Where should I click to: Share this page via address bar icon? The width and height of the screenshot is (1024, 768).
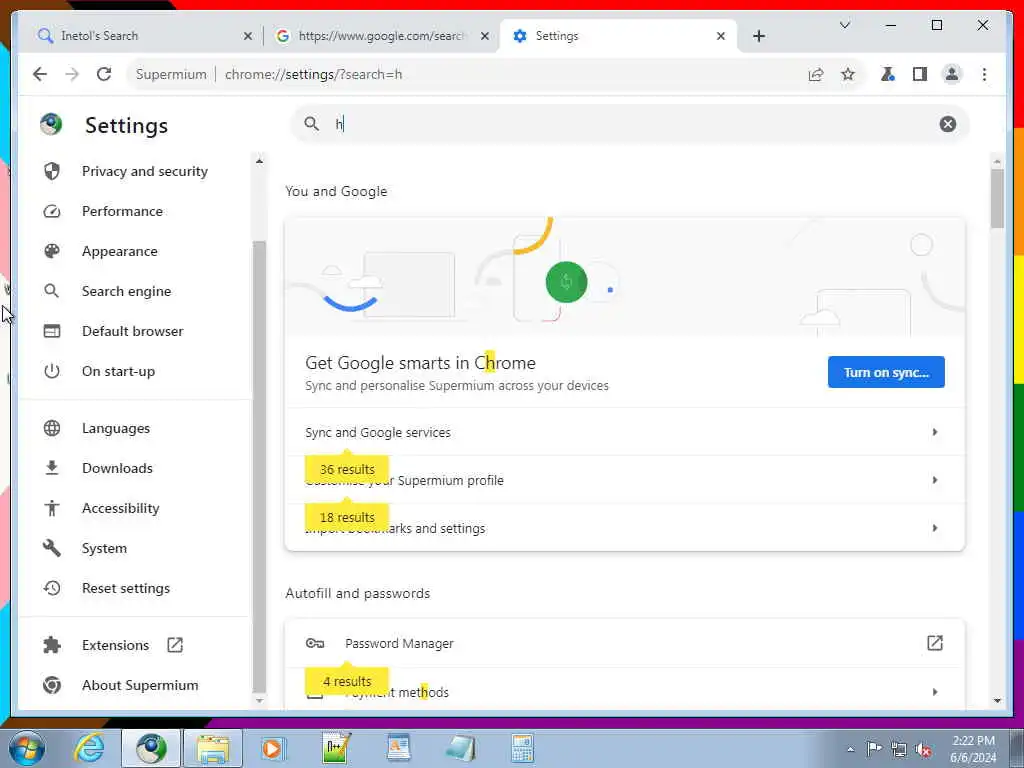(x=816, y=74)
